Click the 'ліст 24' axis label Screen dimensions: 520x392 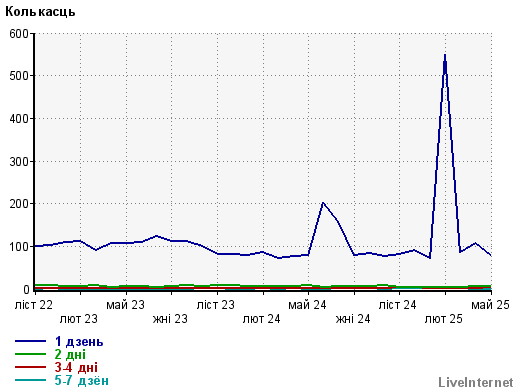[x=398, y=305]
